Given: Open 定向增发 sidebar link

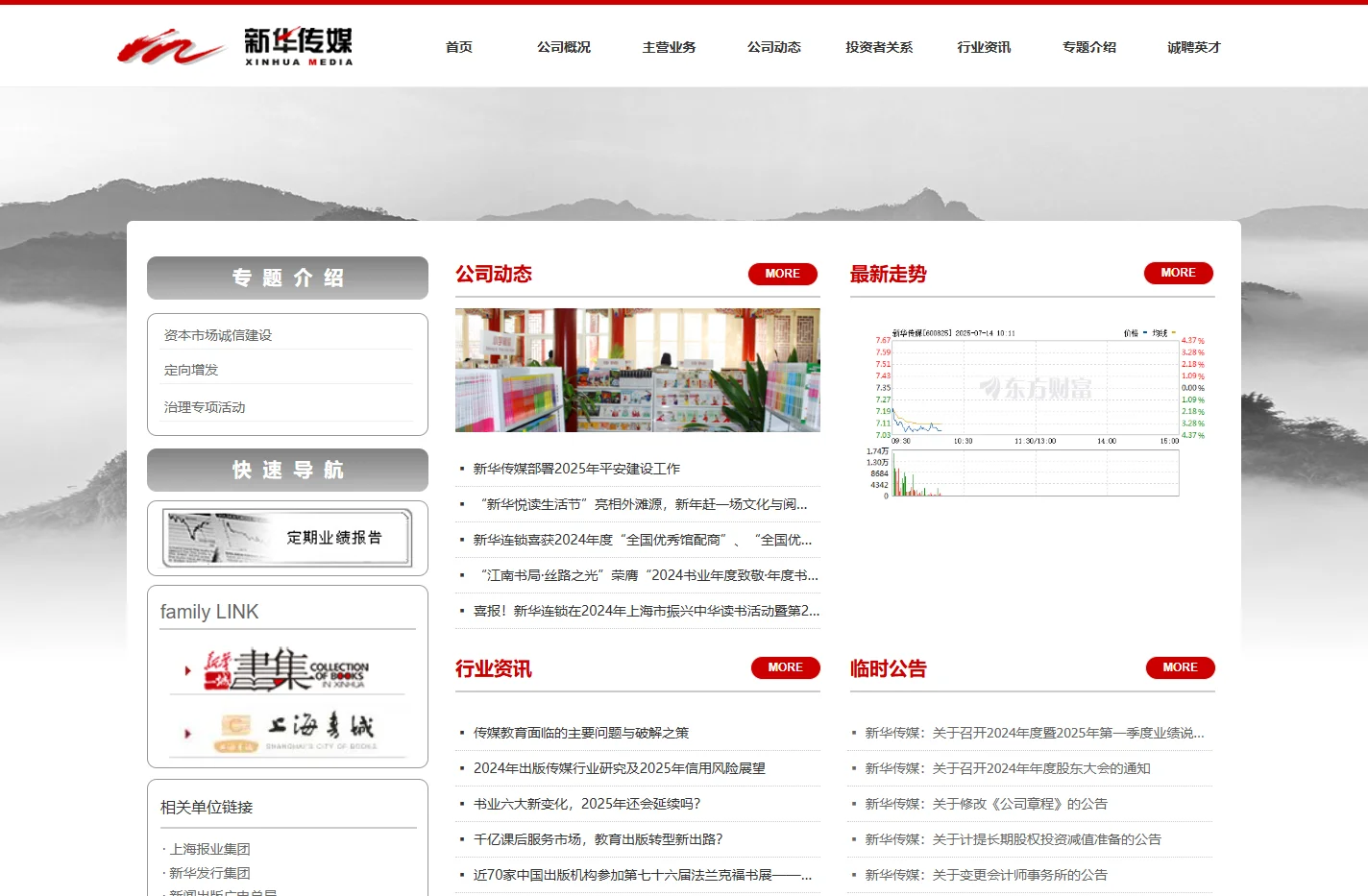Looking at the screenshot, I should [191, 370].
